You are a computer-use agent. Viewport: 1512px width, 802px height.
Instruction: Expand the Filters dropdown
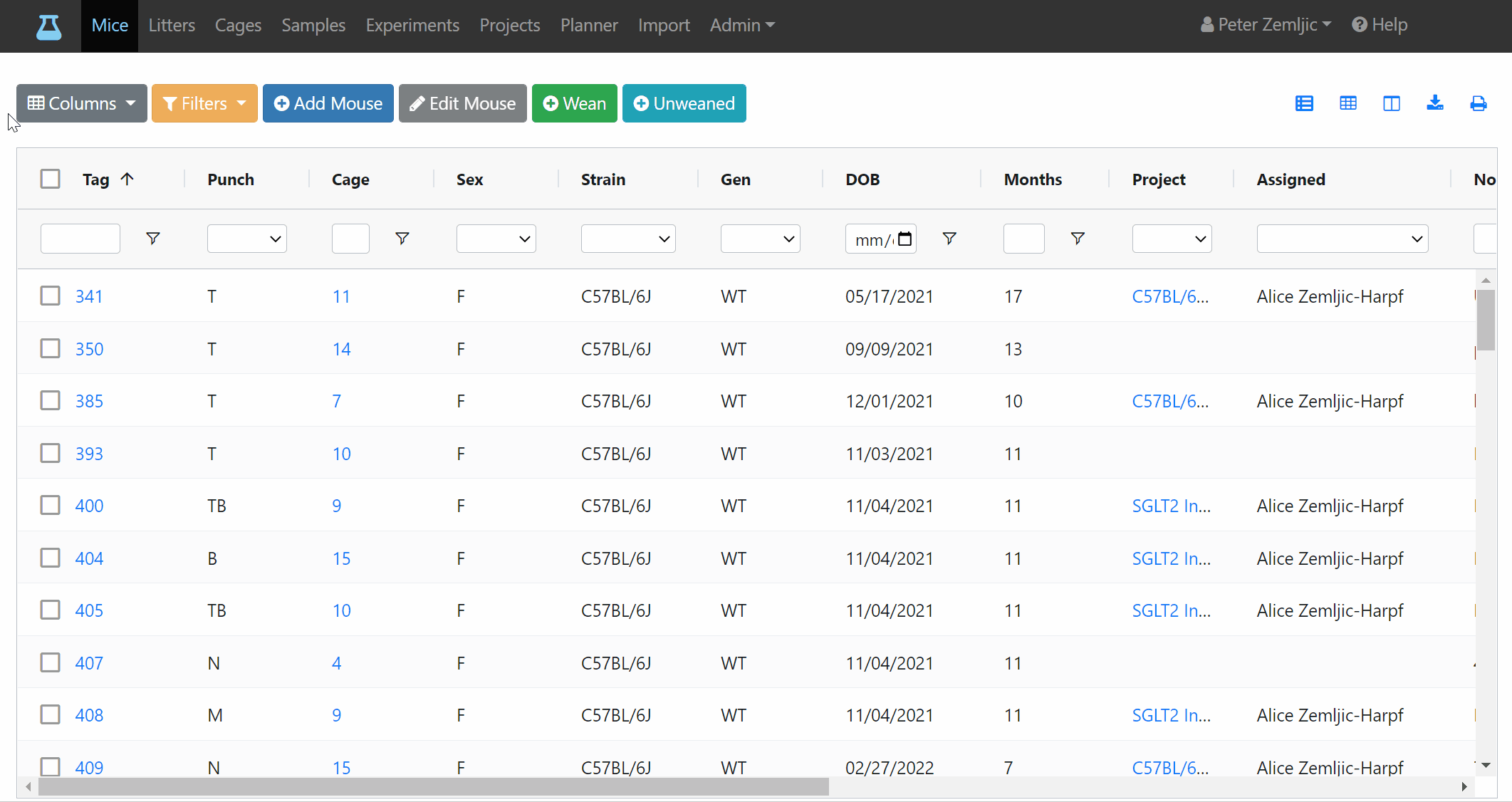click(x=204, y=103)
